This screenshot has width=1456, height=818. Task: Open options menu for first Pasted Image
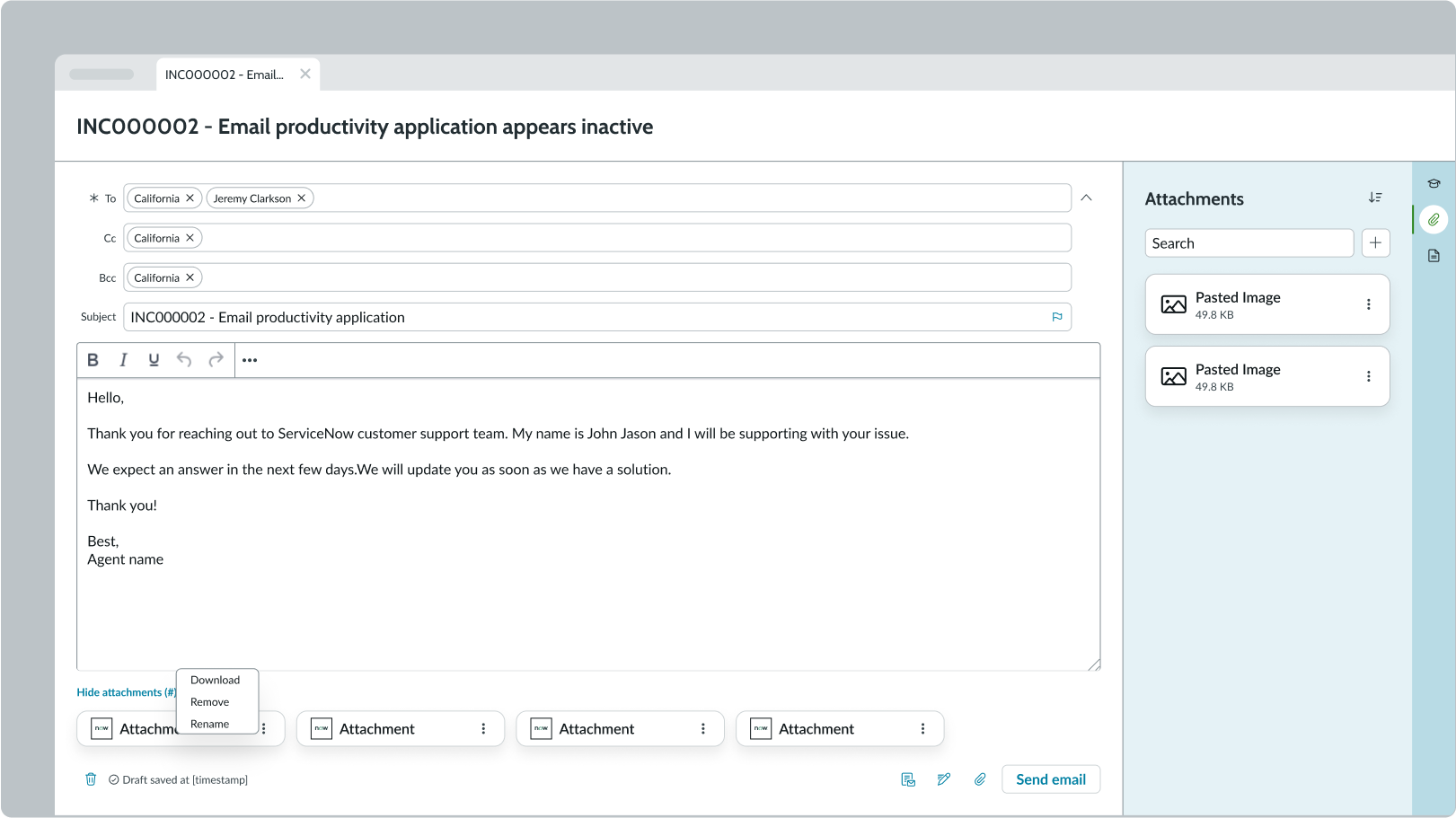click(1368, 304)
